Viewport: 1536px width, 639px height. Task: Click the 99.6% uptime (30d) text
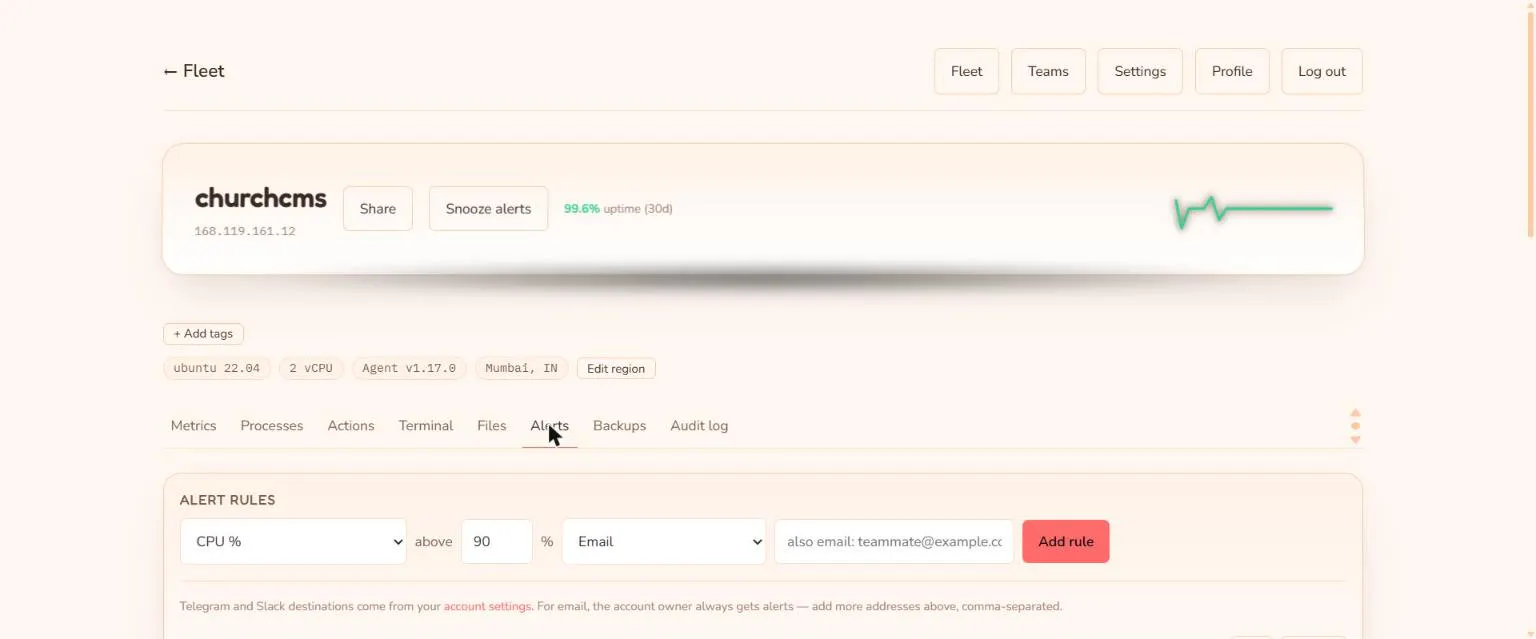pos(618,209)
